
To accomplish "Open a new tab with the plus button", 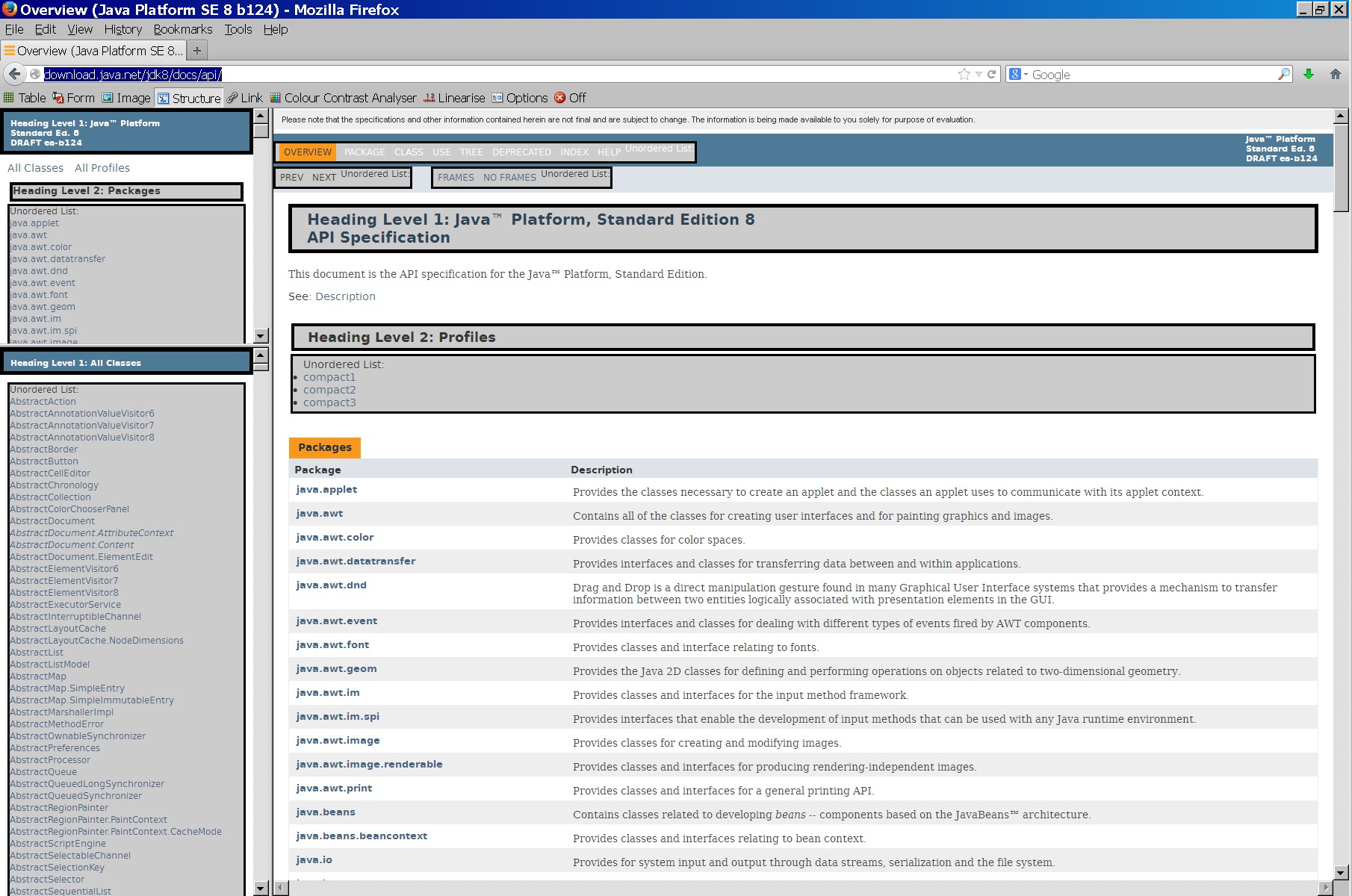I will [x=197, y=51].
